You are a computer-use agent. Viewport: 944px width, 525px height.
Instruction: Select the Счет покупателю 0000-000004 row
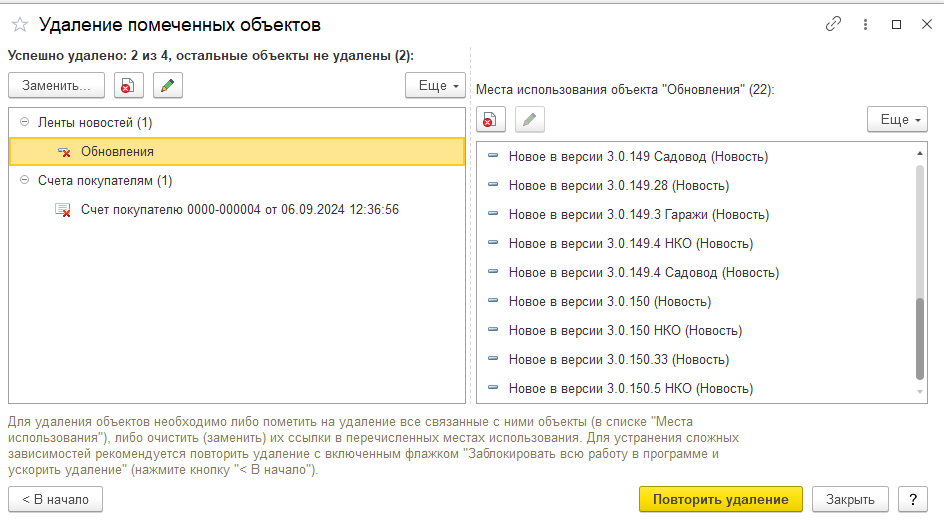pyautogui.click(x=237, y=210)
